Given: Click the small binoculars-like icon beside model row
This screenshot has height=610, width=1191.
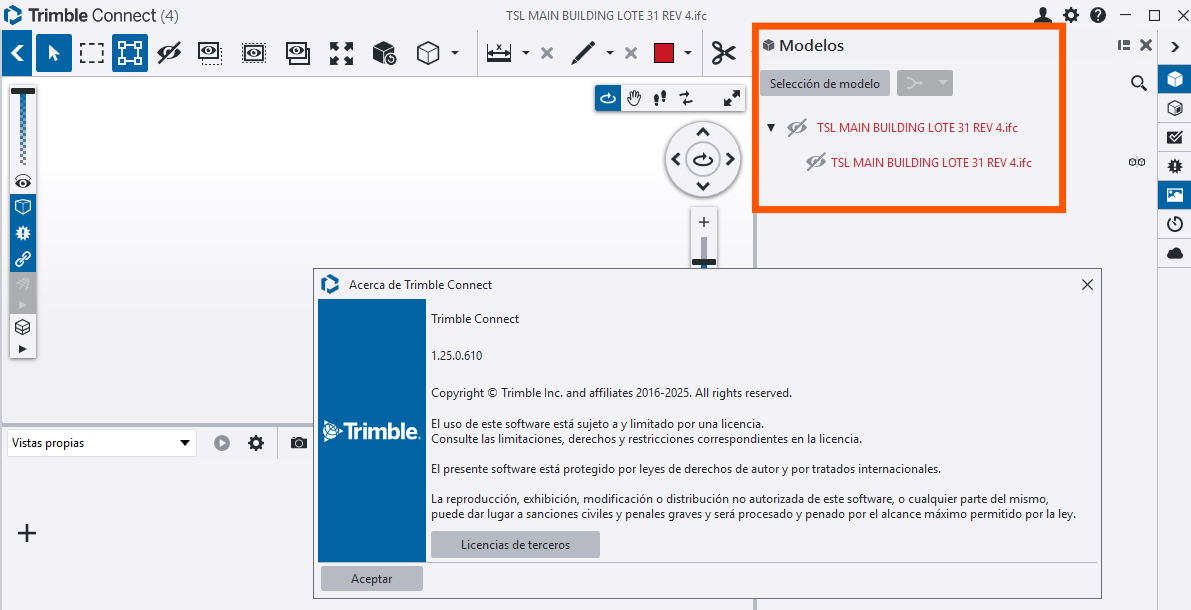Looking at the screenshot, I should [x=1137, y=162].
